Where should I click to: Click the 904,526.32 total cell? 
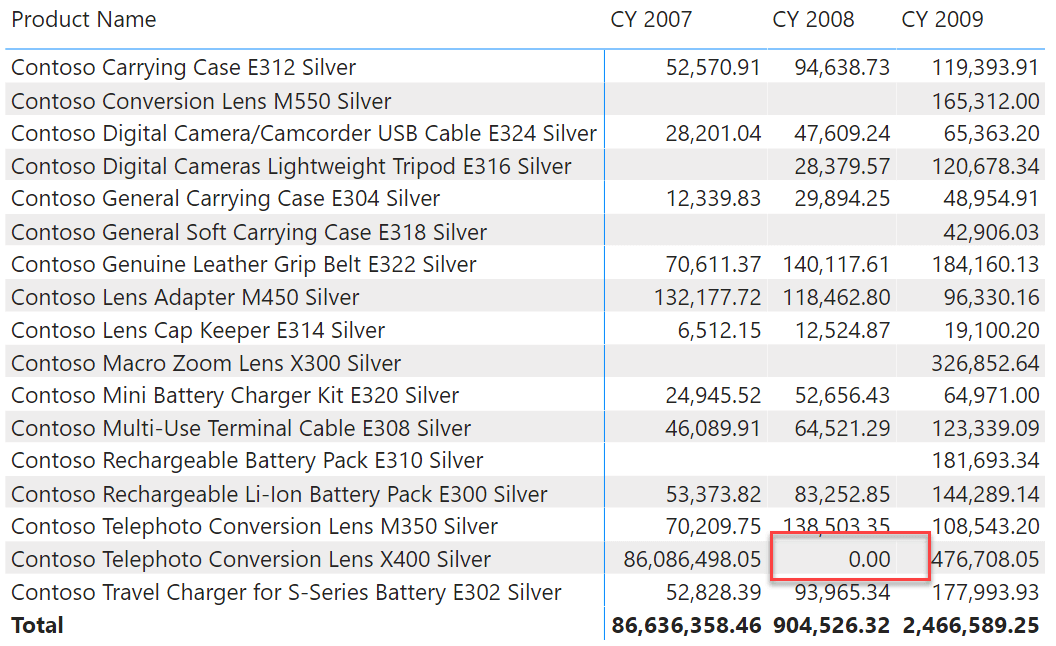pyautogui.click(x=831, y=625)
